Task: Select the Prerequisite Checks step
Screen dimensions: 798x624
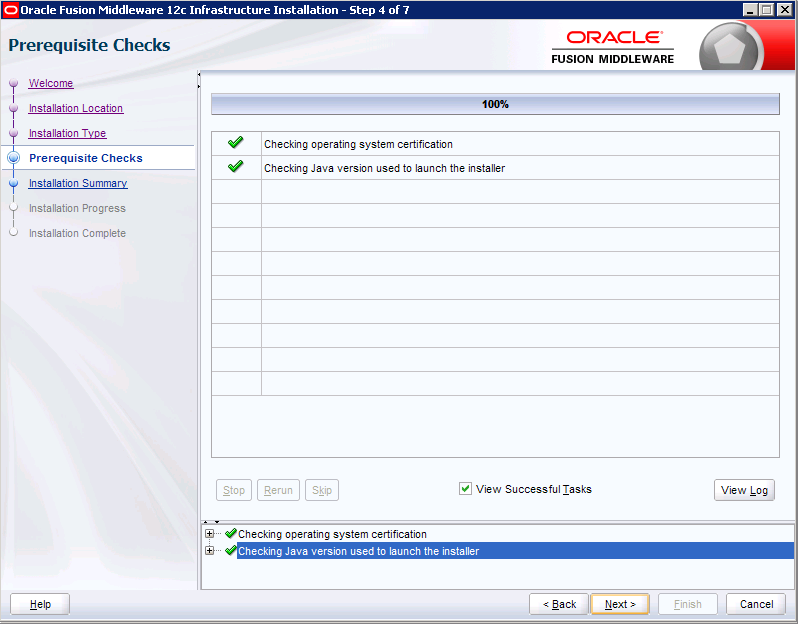Action: (86, 158)
